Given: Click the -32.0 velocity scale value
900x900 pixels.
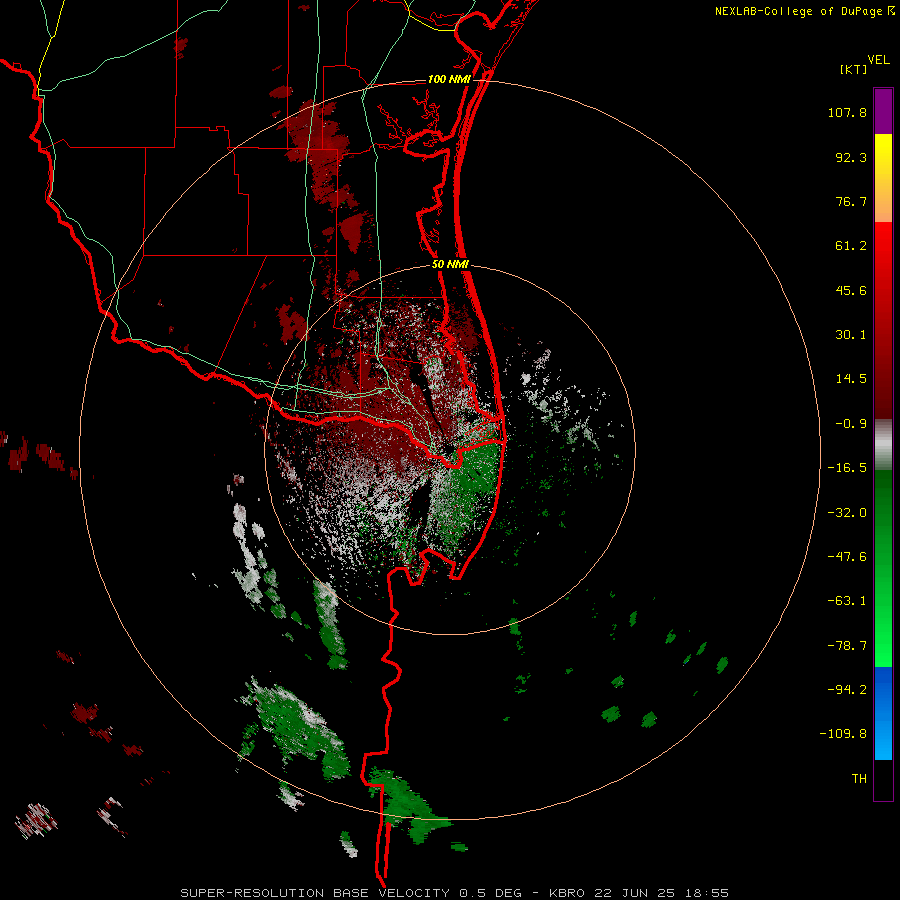Looking at the screenshot, I should tap(847, 513).
